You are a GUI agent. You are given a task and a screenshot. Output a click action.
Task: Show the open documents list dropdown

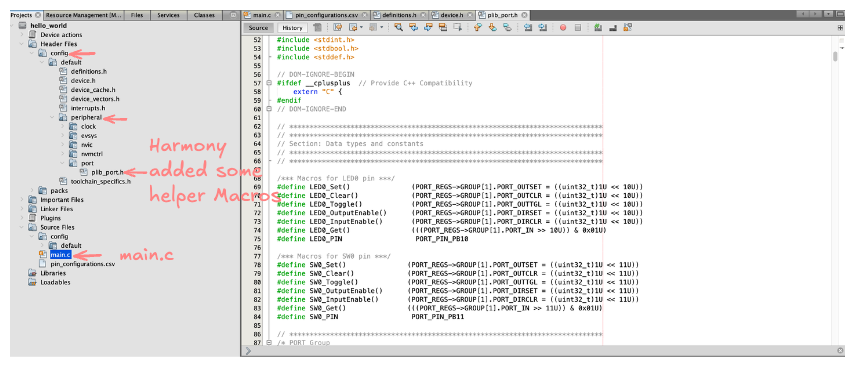click(x=828, y=14)
